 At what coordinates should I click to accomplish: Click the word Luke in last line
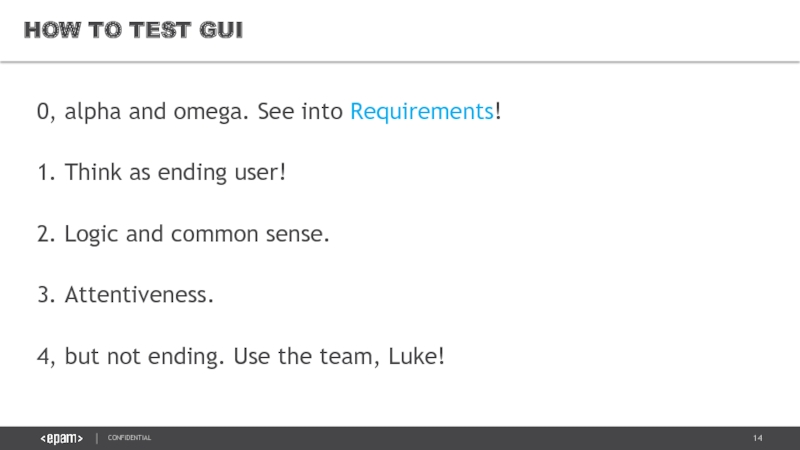tap(414, 356)
